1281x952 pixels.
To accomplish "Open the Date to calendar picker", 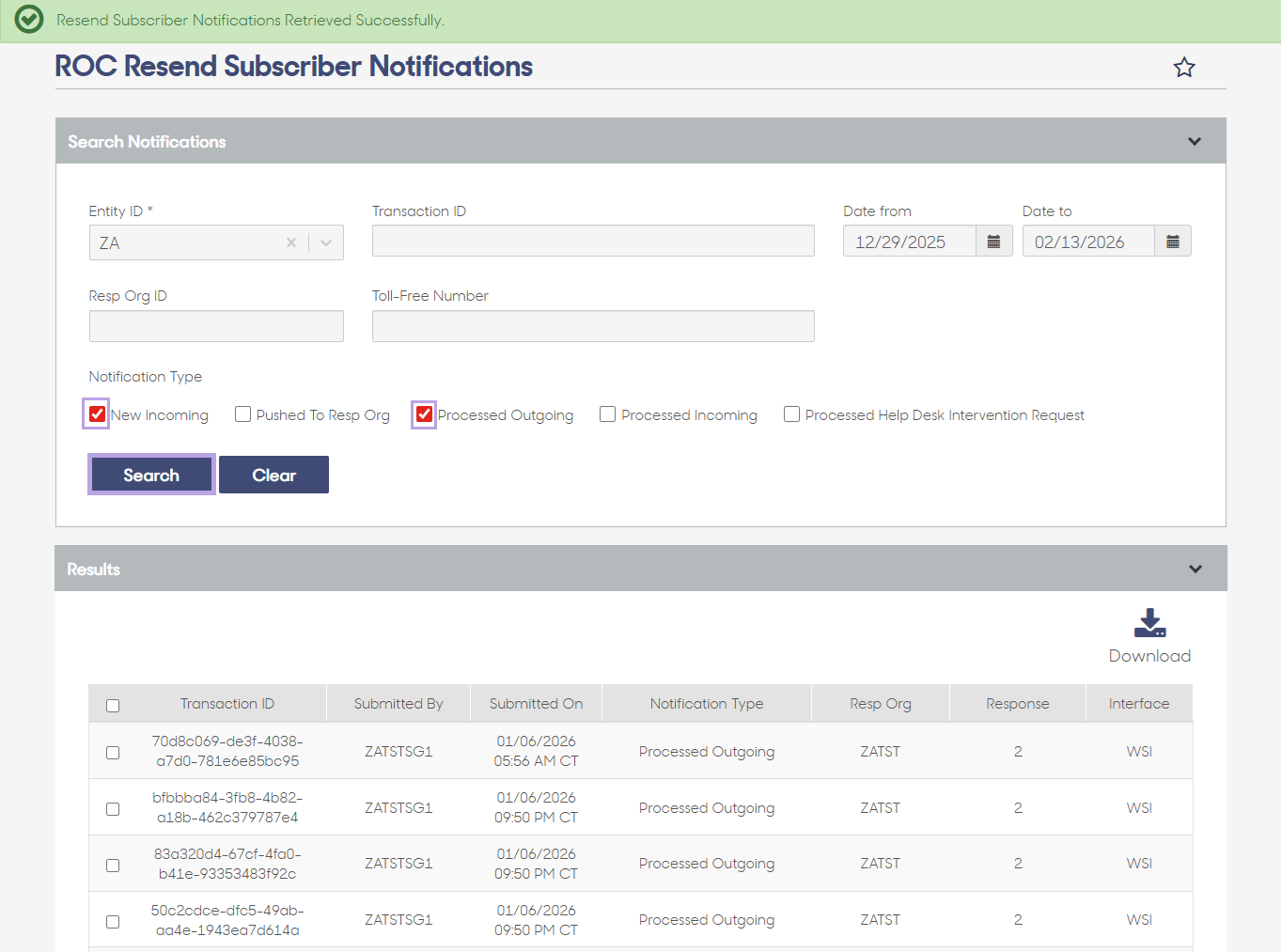I will [x=1173, y=242].
